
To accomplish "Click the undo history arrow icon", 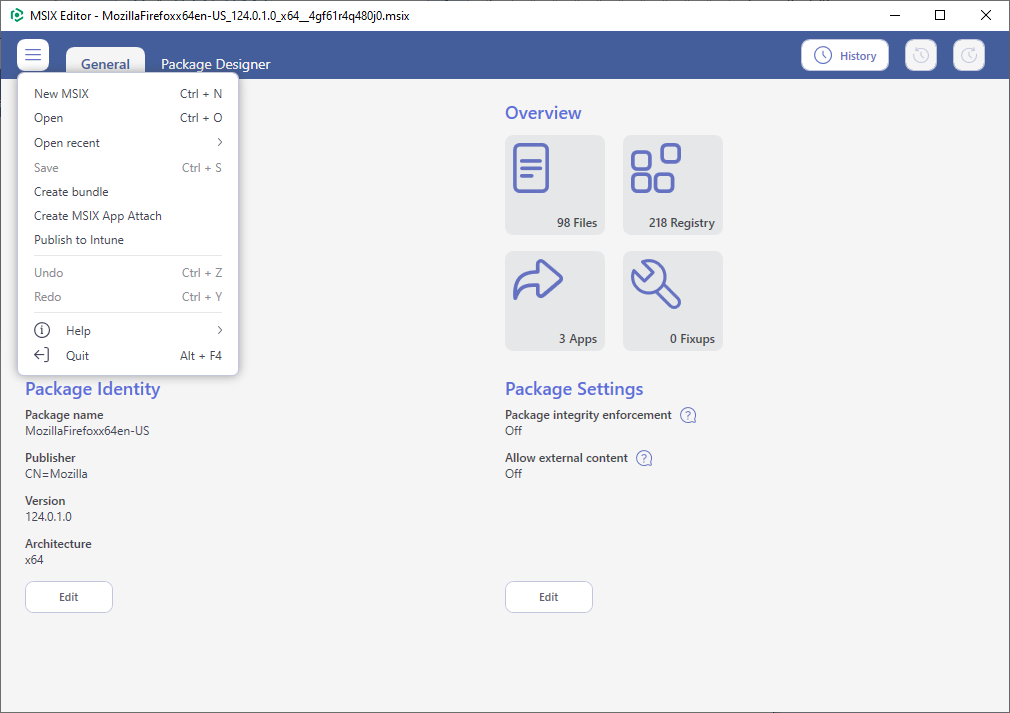I will click(920, 55).
